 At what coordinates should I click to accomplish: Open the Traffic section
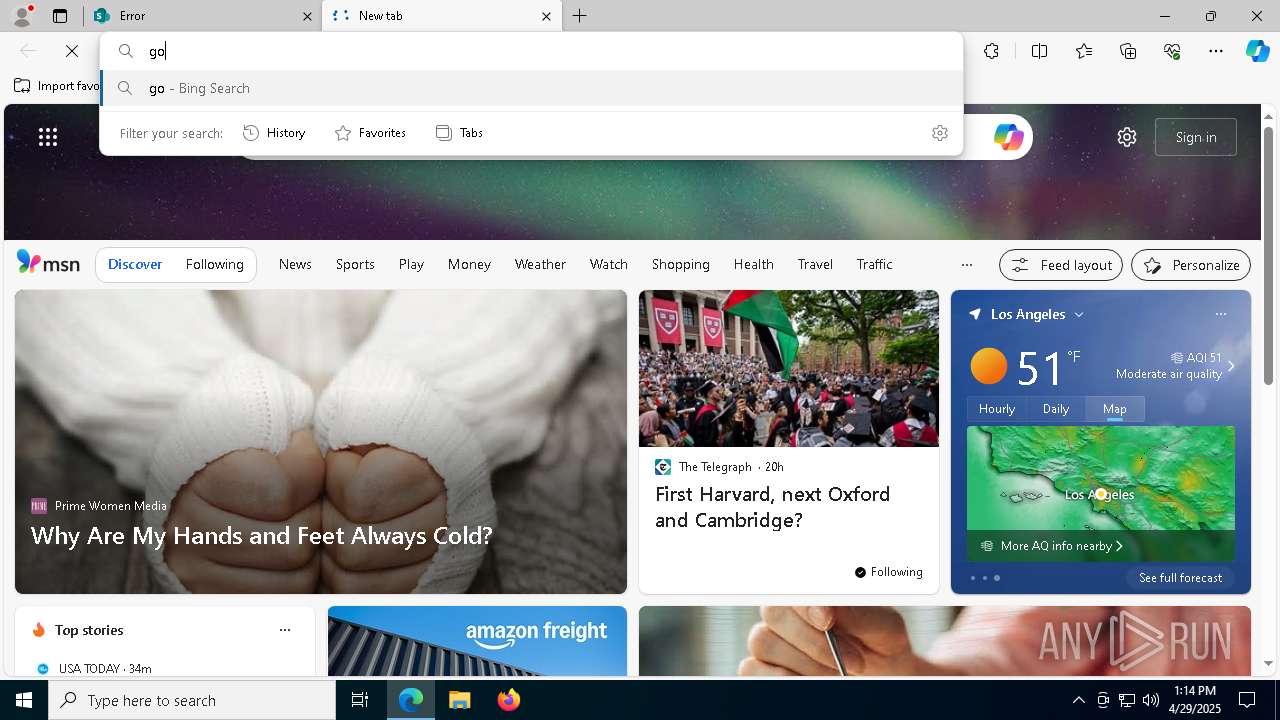[x=874, y=264]
